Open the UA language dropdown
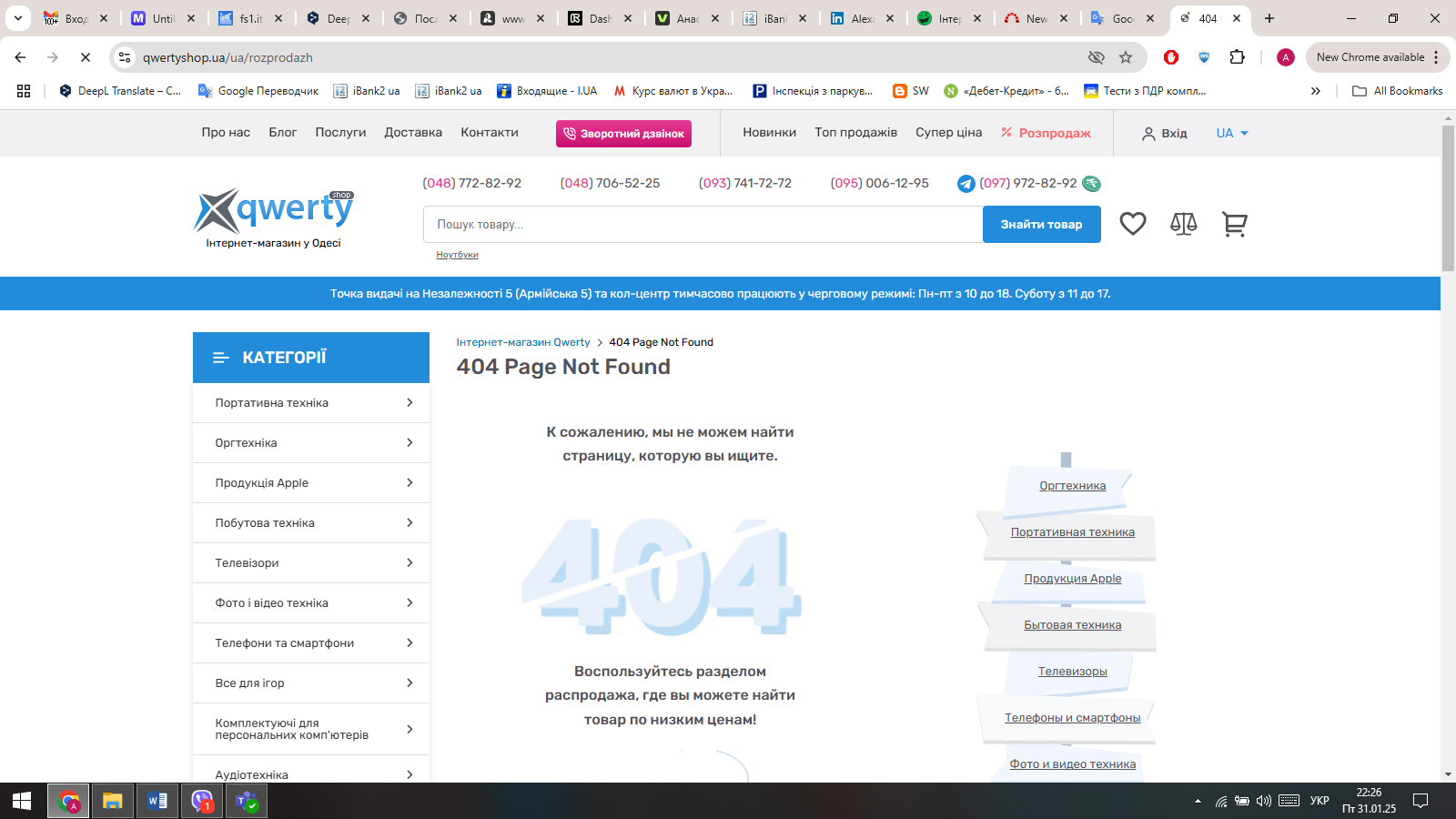This screenshot has height=819, width=1456. click(1232, 133)
